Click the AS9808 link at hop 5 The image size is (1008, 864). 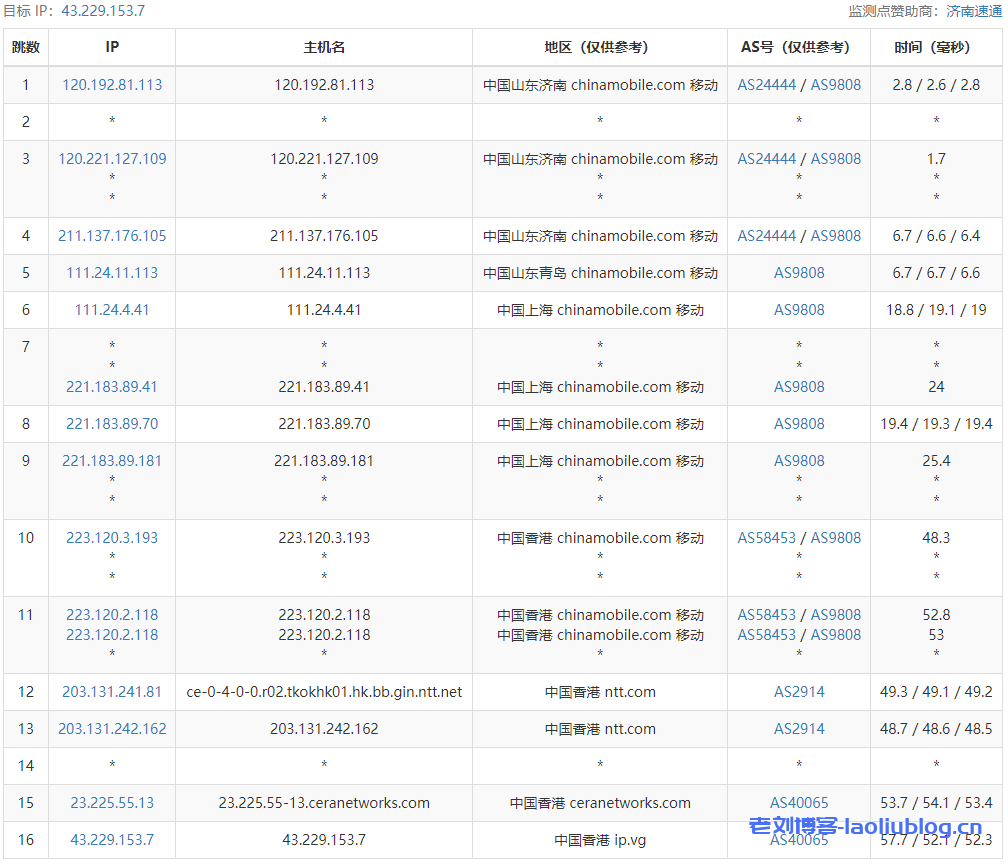pos(798,273)
